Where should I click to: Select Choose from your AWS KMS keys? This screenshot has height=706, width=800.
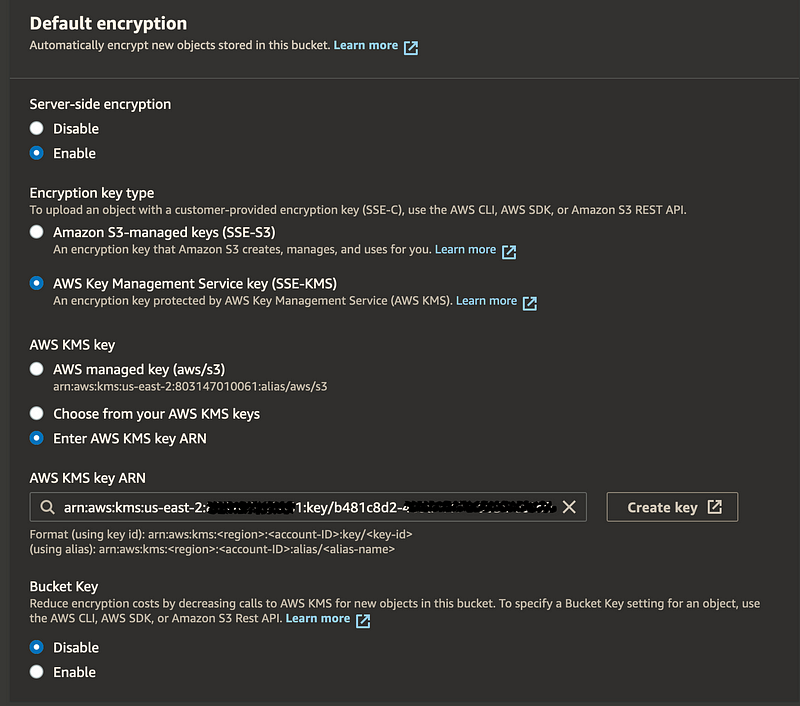coord(37,413)
